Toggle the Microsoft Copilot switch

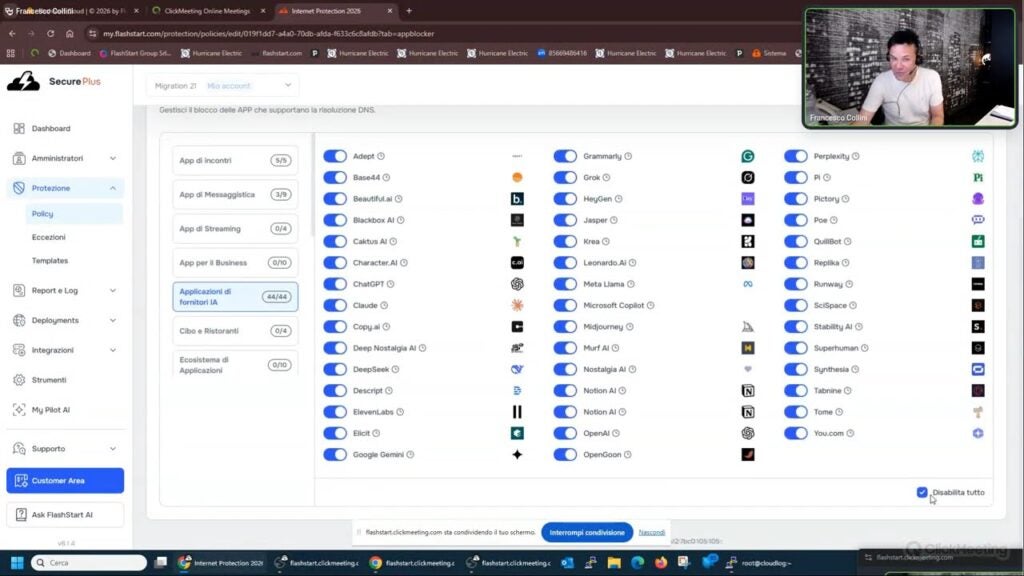[x=565, y=306]
